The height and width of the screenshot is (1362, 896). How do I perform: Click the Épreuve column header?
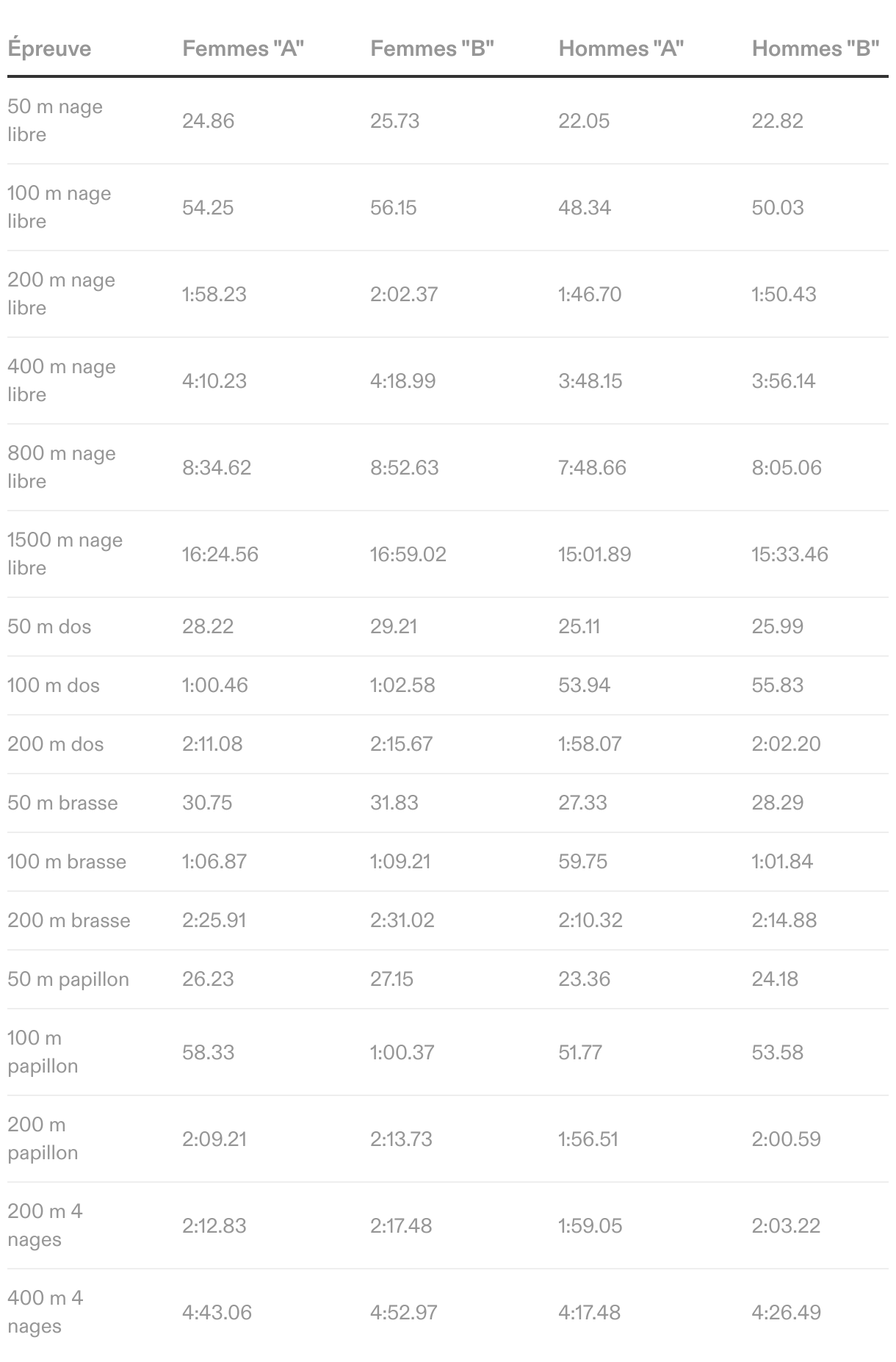click(49, 48)
